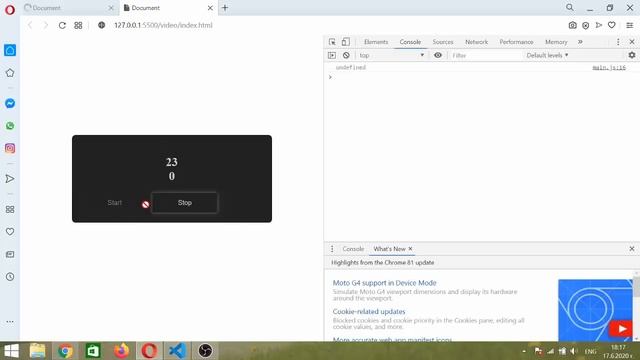Close the What's New tab
The image size is (640, 360).
[410, 249]
